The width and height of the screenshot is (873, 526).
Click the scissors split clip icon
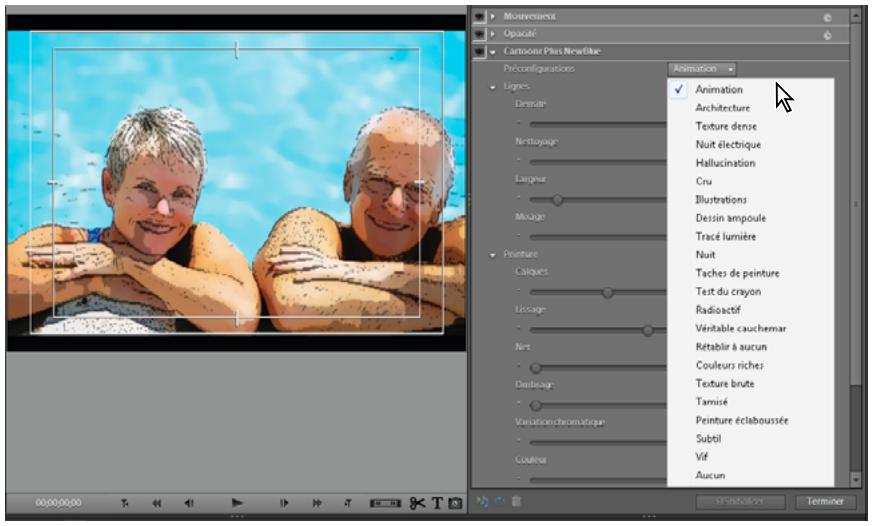coord(417,503)
